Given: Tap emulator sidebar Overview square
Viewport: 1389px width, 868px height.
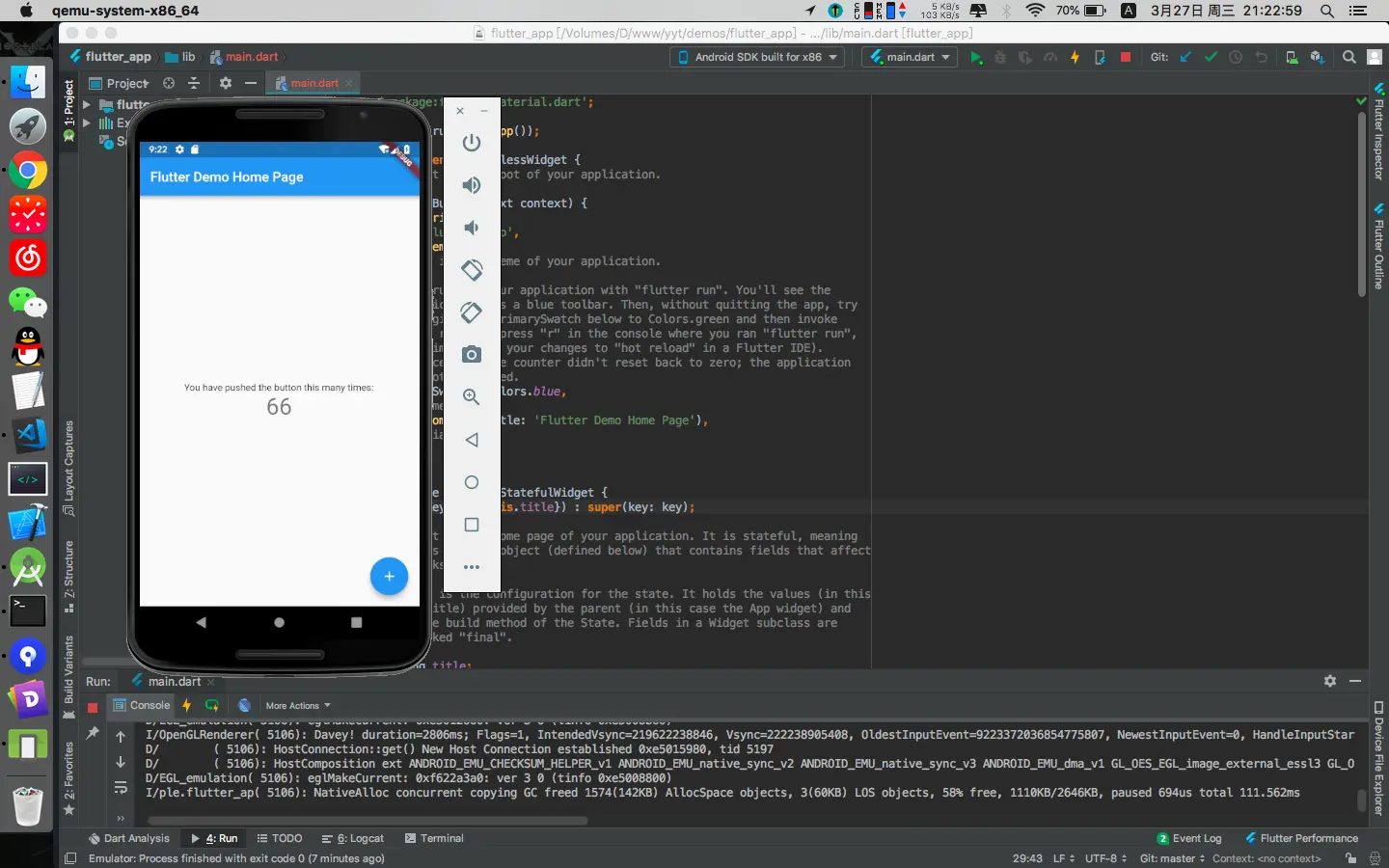Looking at the screenshot, I should 471,525.
